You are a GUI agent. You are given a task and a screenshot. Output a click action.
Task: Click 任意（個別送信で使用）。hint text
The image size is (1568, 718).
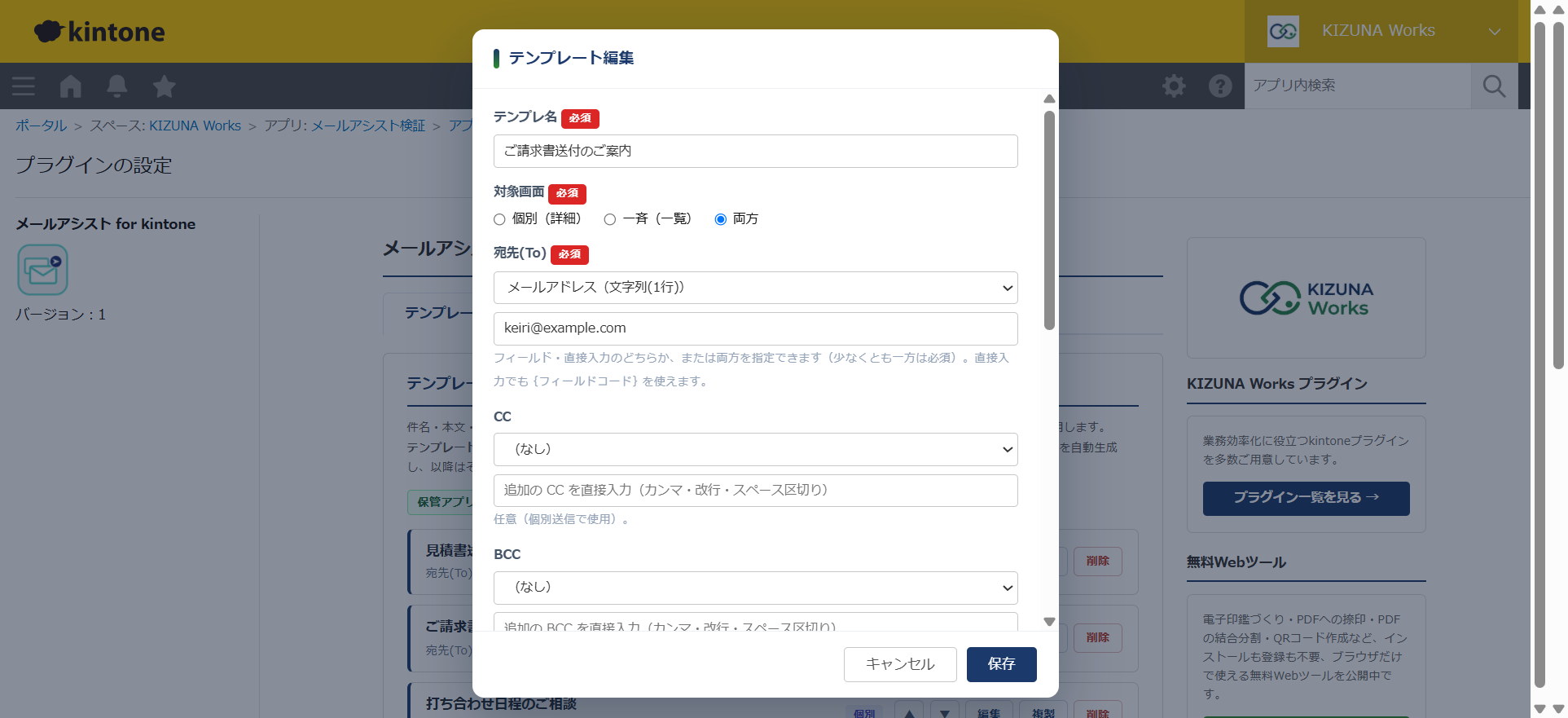click(x=561, y=519)
